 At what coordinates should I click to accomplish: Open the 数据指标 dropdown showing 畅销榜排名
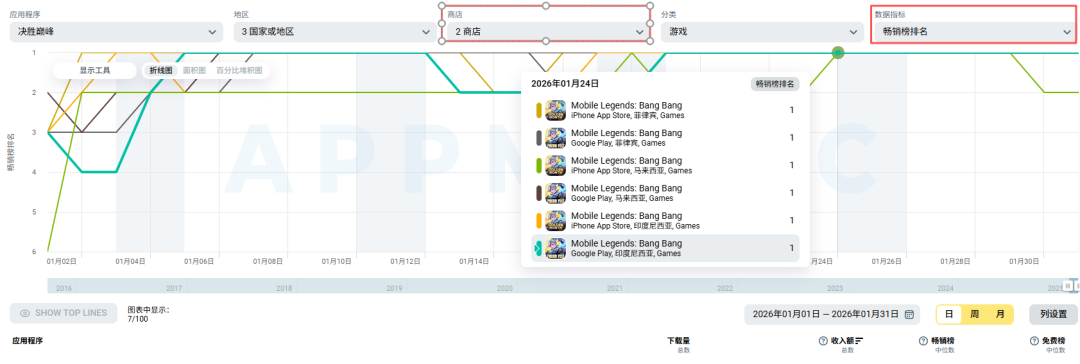(x=974, y=32)
